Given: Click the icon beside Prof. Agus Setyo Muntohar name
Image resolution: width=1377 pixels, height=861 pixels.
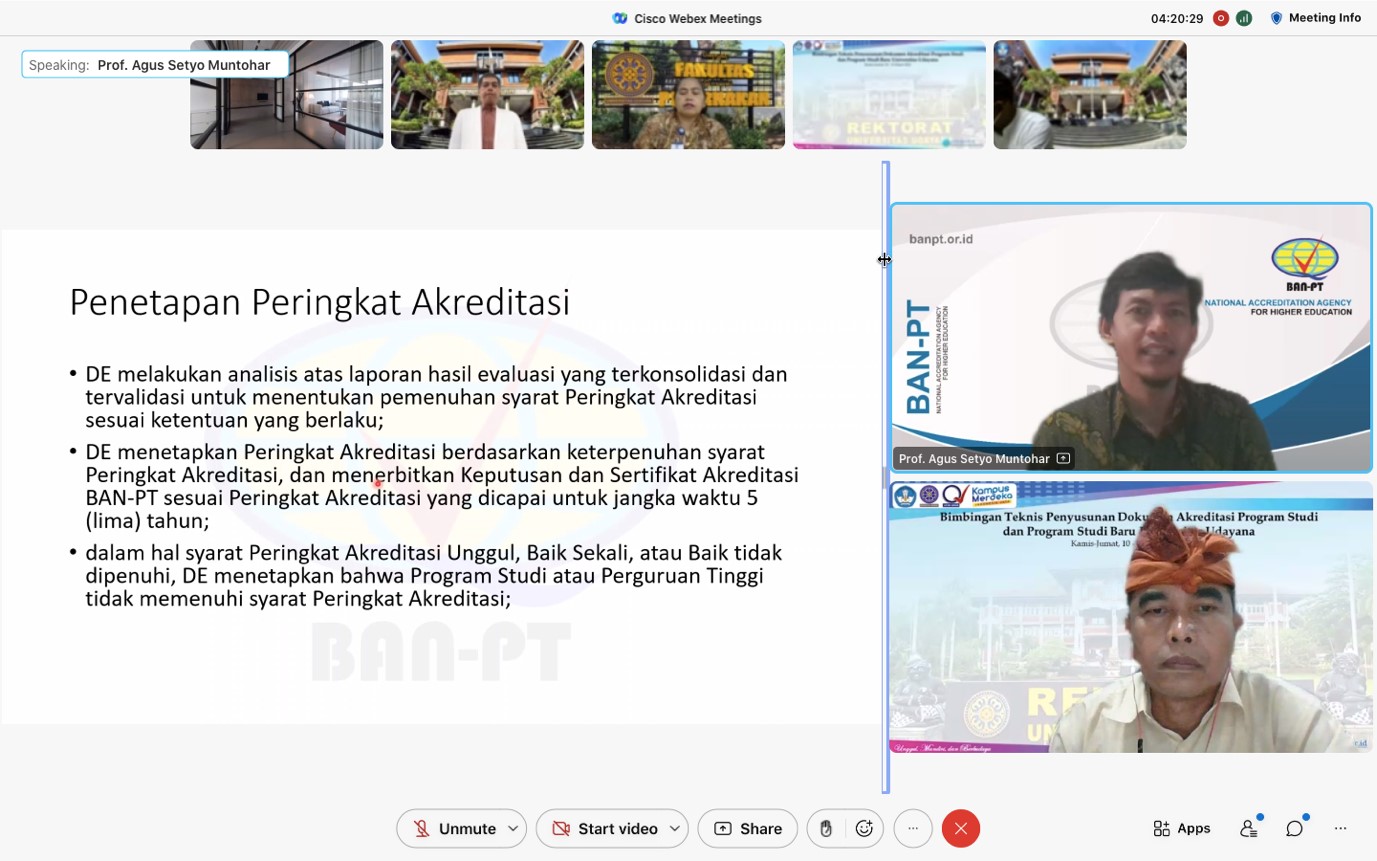Looking at the screenshot, I should (x=1063, y=459).
